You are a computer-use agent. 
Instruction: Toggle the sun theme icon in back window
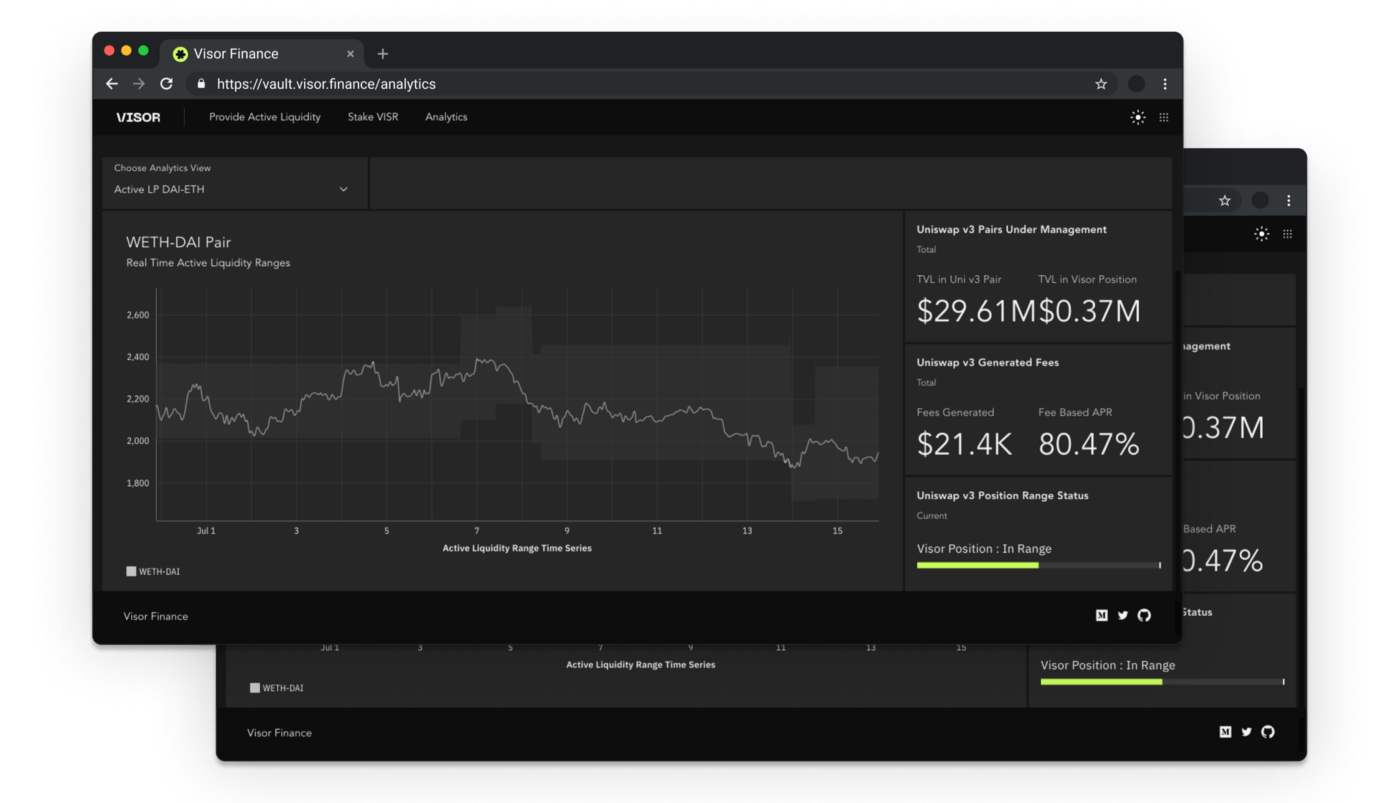tap(1262, 234)
